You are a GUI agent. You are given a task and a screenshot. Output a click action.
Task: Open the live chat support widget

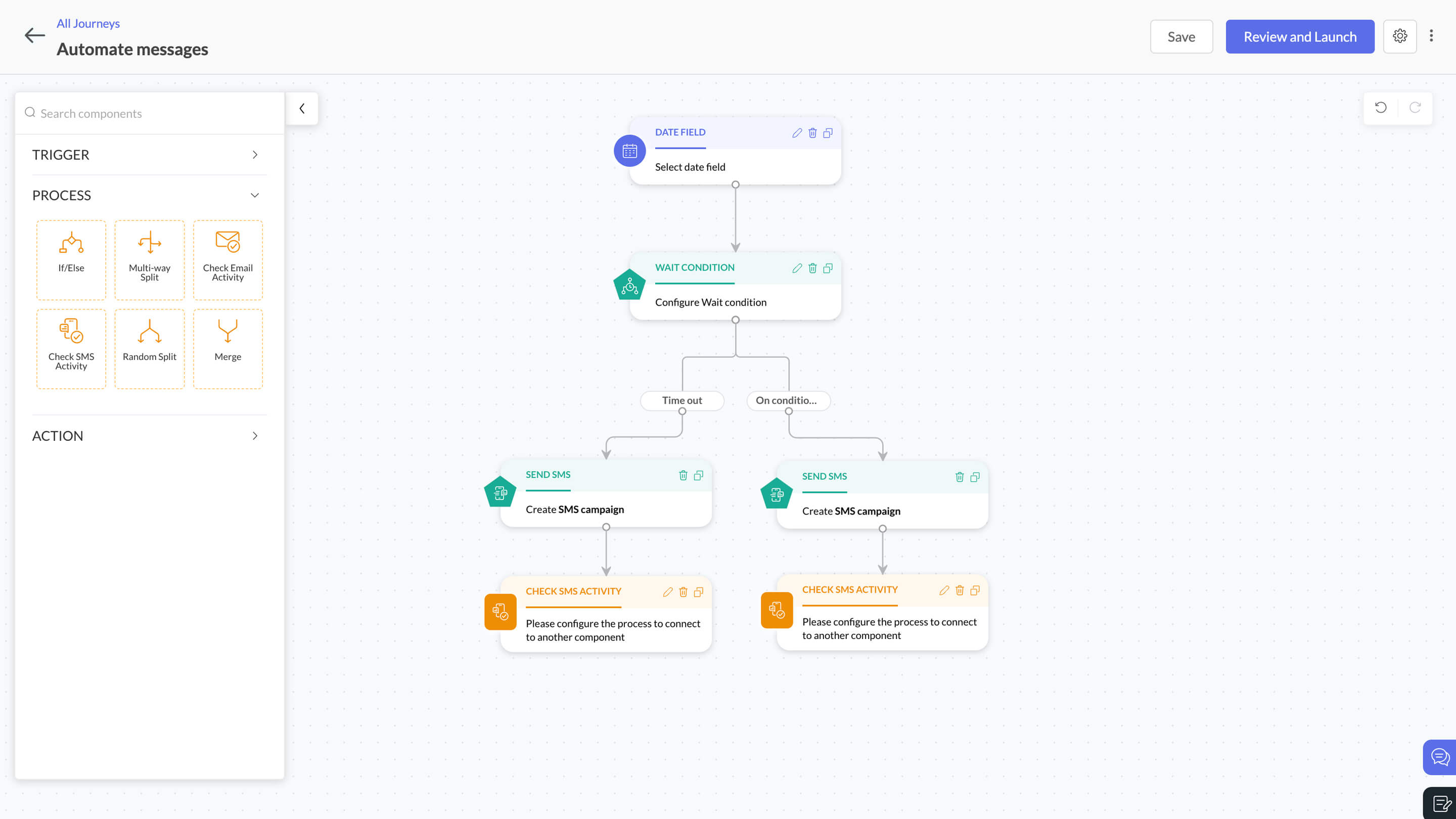pos(1440,757)
